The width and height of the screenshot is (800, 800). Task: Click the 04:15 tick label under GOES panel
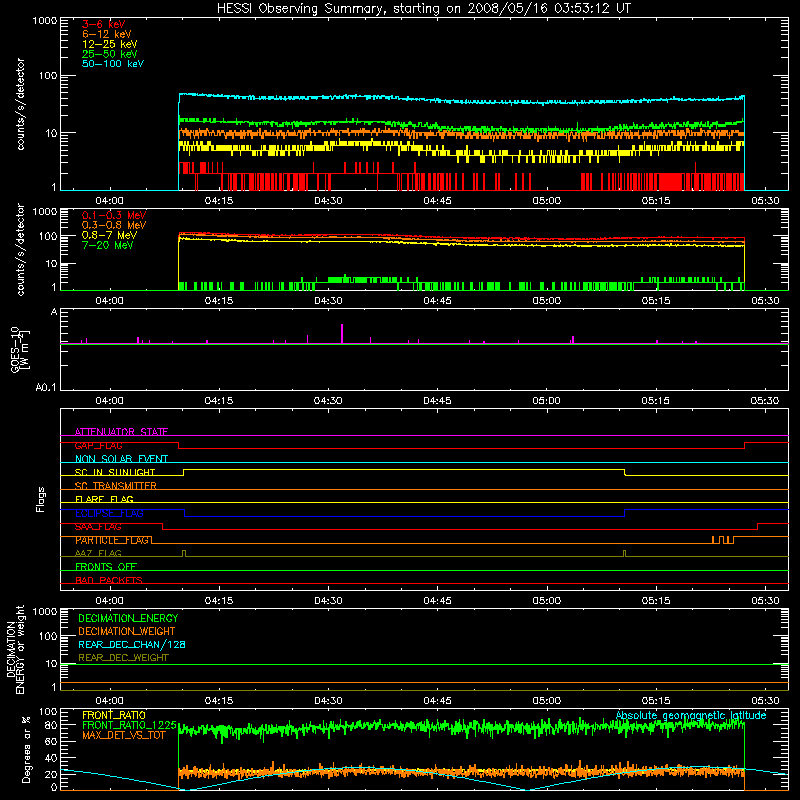point(218,401)
